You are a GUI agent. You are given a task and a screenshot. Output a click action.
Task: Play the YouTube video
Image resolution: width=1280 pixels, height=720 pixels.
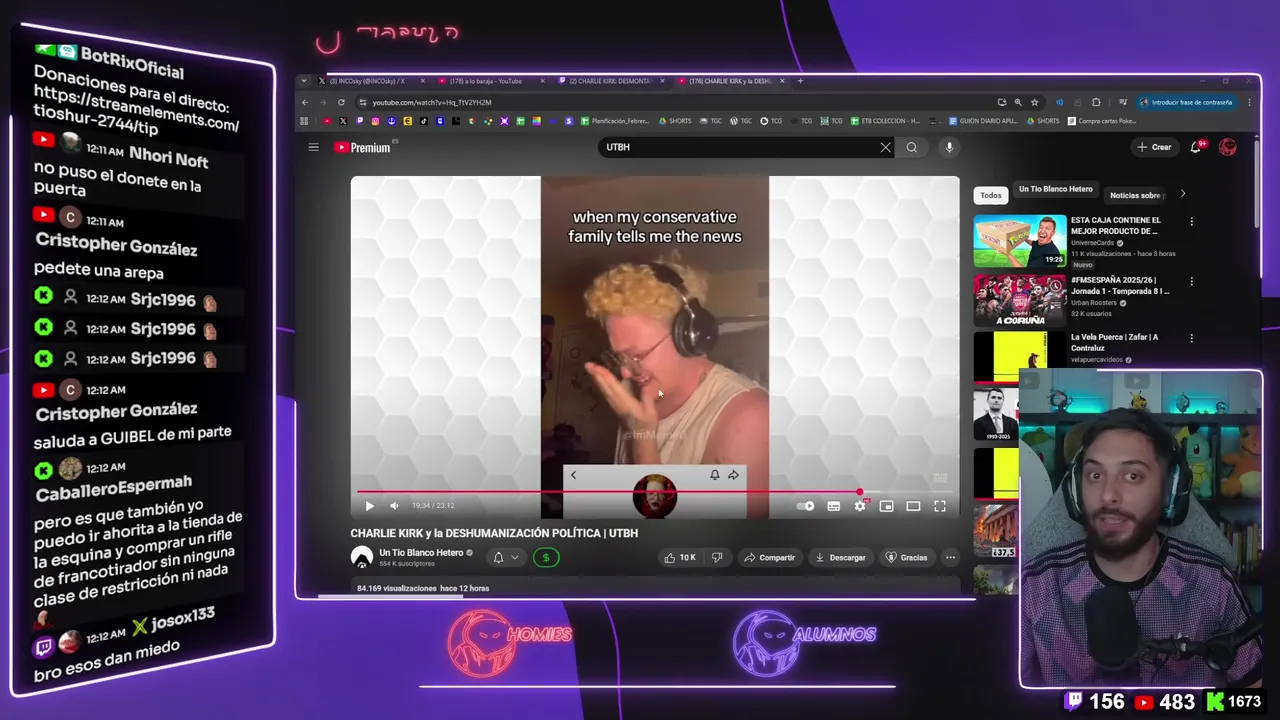coord(369,506)
